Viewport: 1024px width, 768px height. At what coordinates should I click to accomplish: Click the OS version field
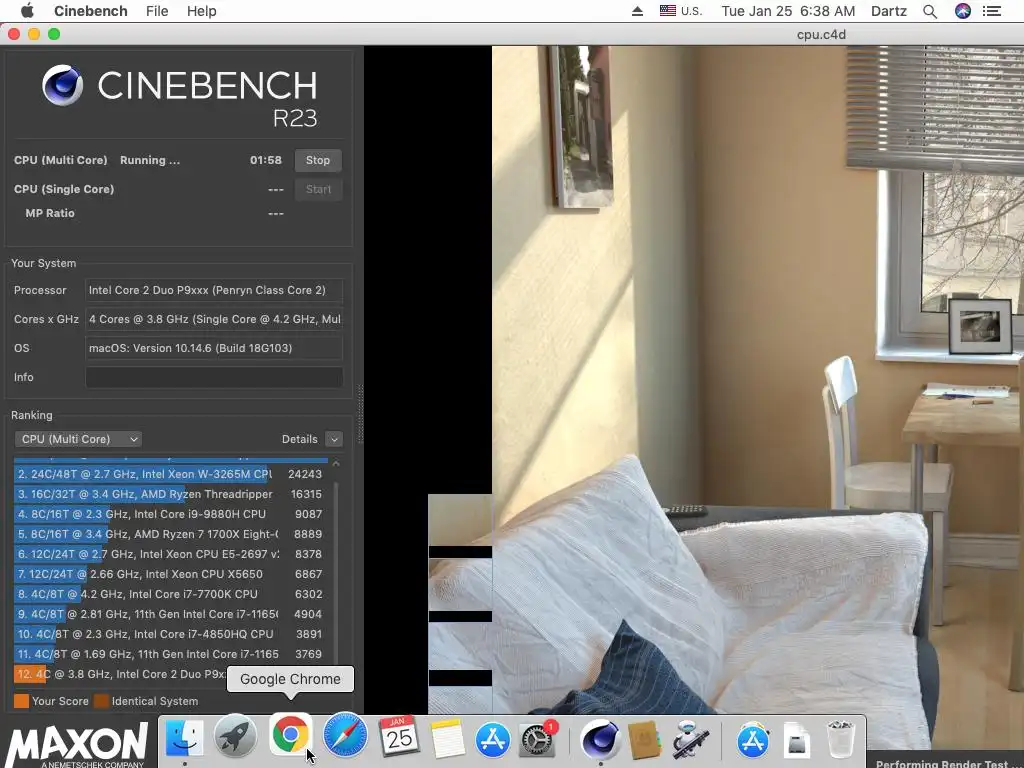214,348
